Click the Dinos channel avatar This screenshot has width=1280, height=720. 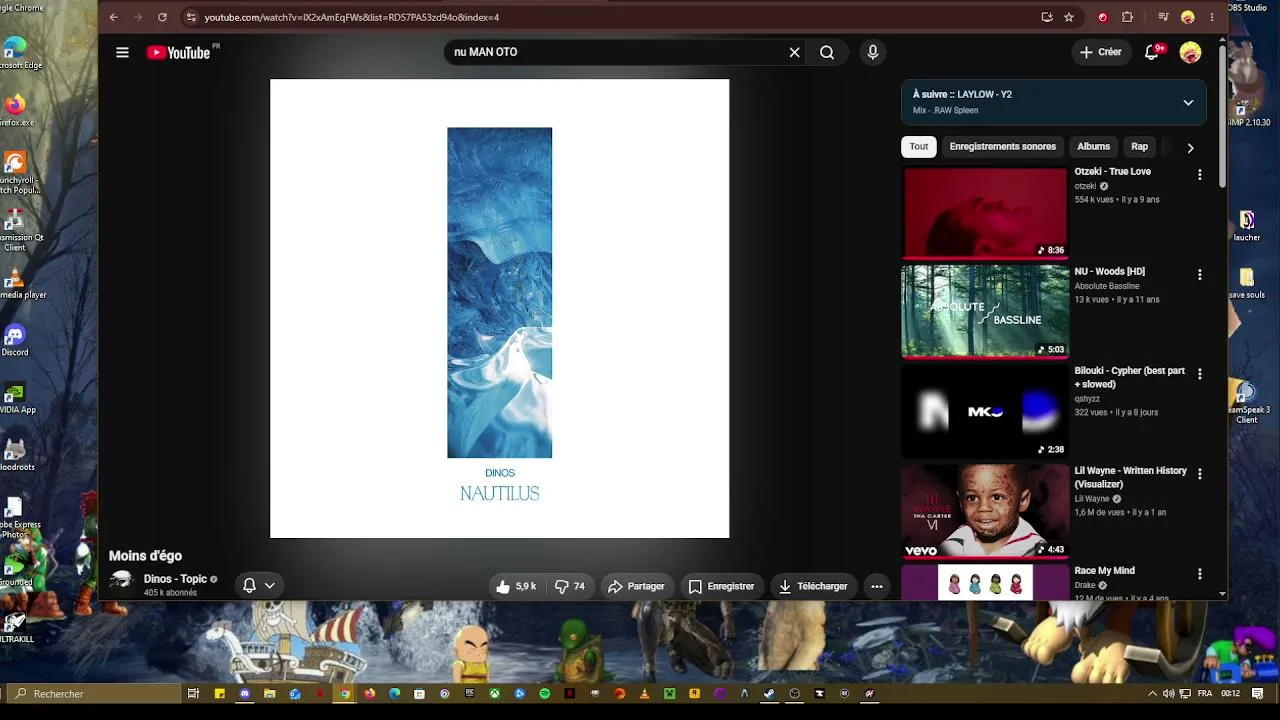122,582
